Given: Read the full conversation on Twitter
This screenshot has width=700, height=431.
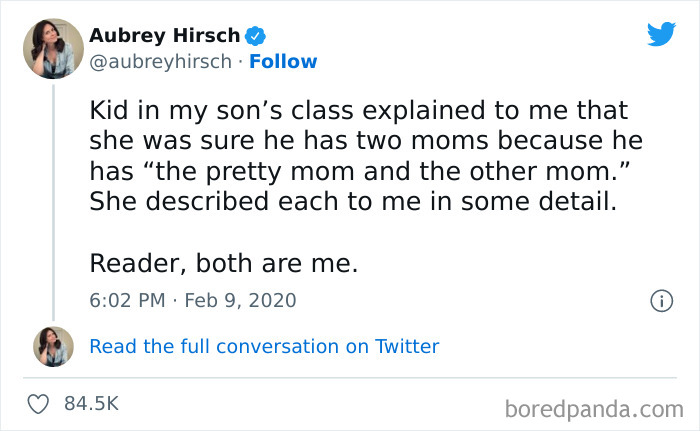Looking at the screenshot, I should [x=264, y=347].
